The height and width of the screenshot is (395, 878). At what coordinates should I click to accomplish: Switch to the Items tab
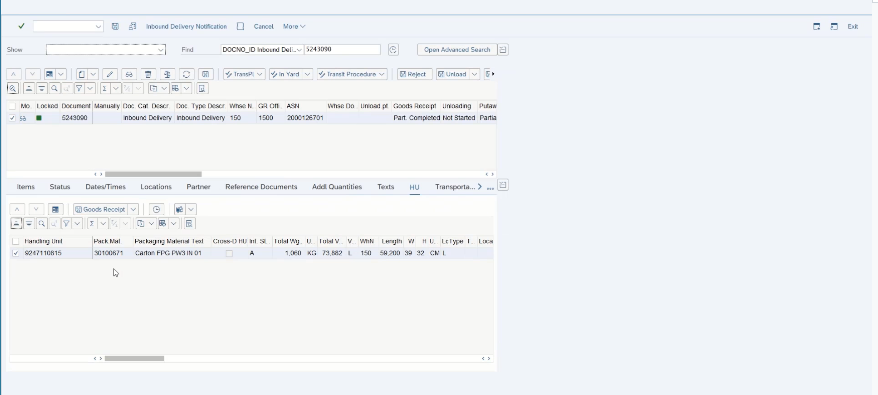[x=25, y=187]
